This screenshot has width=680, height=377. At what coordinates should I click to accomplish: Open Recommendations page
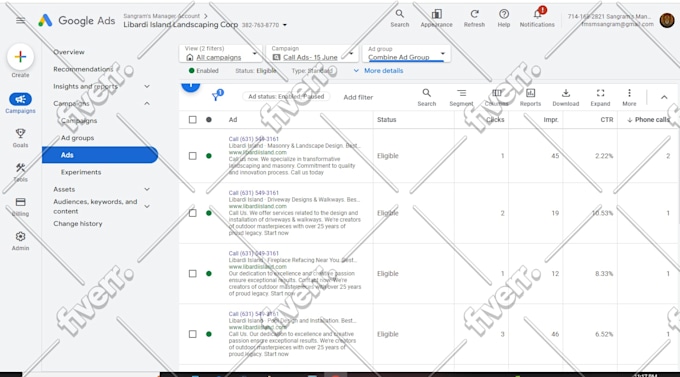[83, 69]
